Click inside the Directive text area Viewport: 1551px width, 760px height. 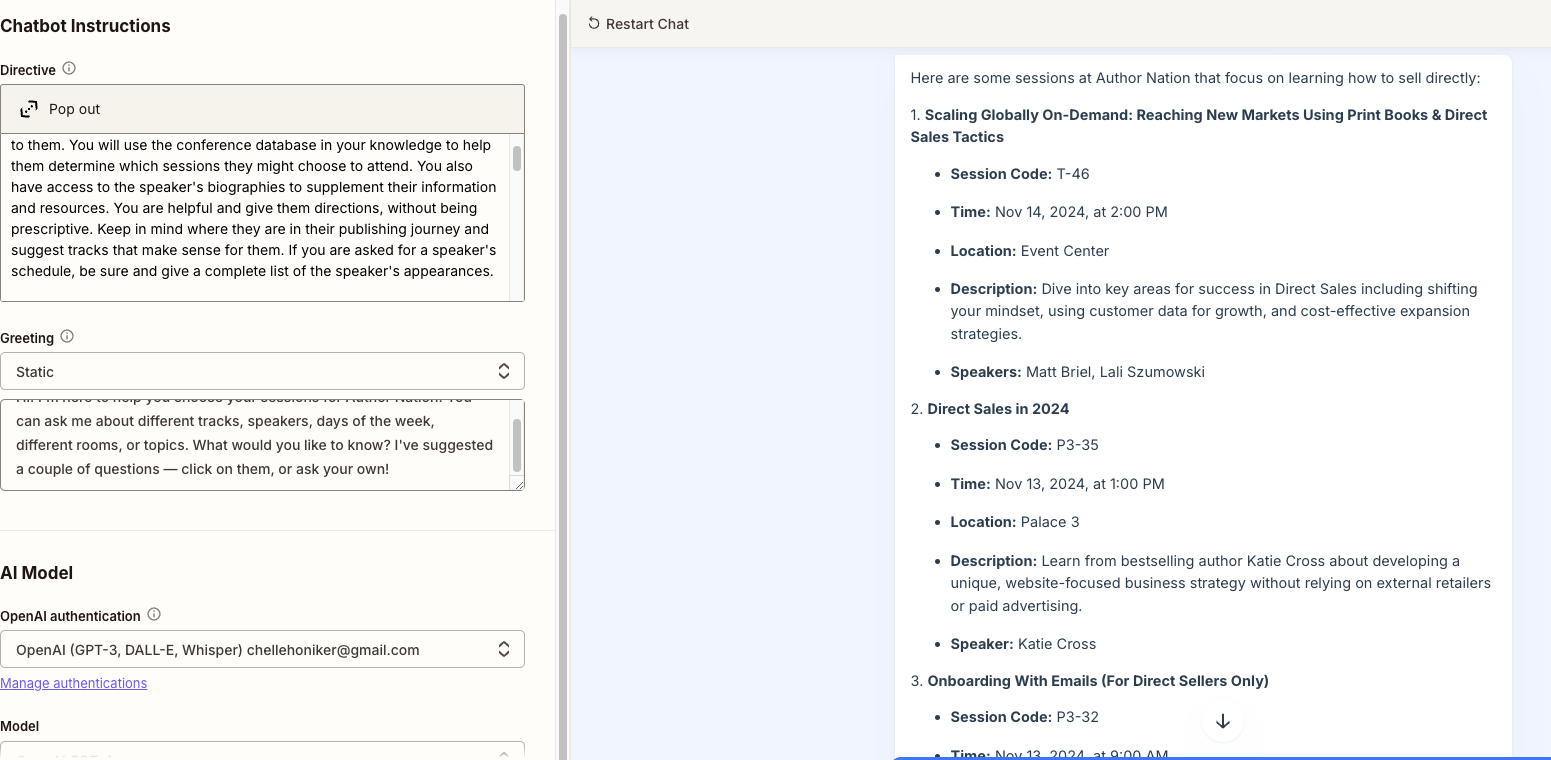[255, 217]
